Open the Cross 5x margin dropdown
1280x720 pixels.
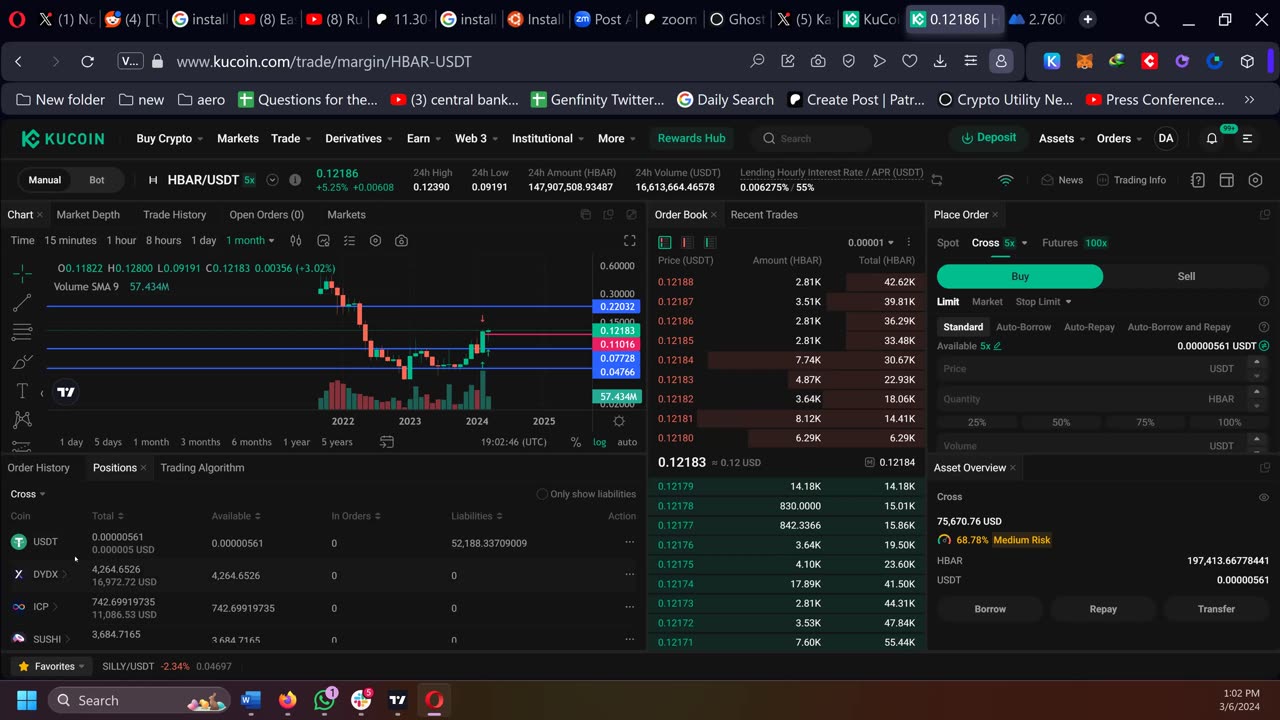[999, 243]
